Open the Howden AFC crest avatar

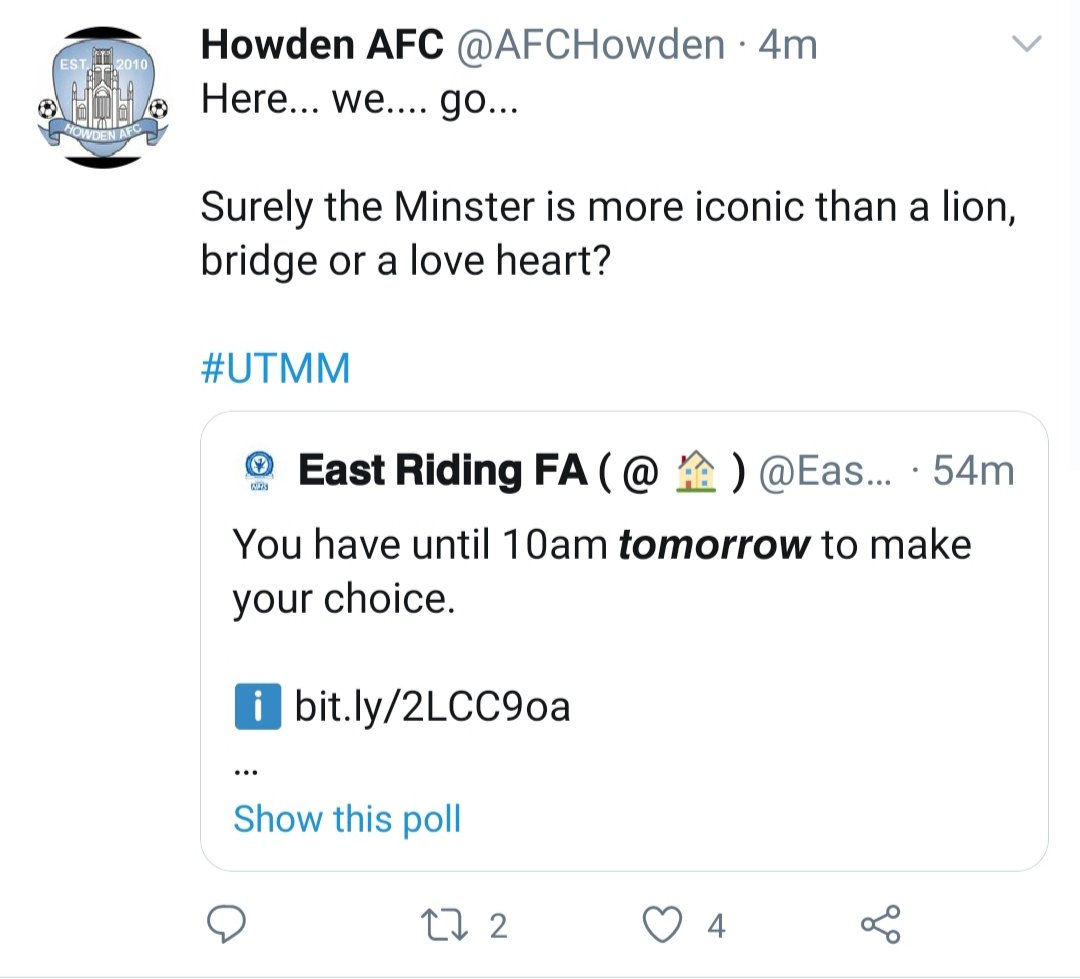click(103, 97)
